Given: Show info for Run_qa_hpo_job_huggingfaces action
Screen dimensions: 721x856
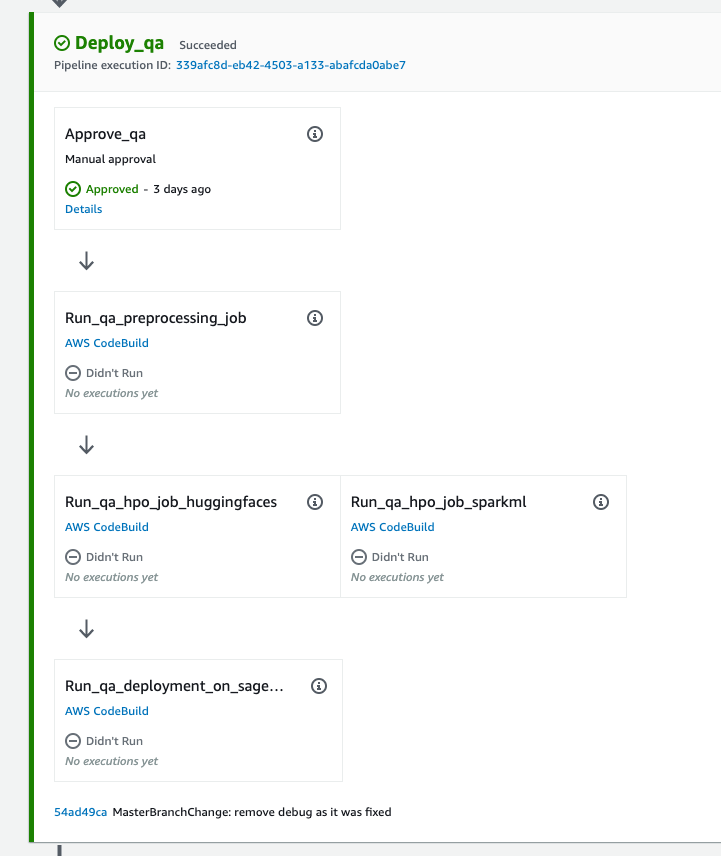Looking at the screenshot, I should click(x=315, y=502).
